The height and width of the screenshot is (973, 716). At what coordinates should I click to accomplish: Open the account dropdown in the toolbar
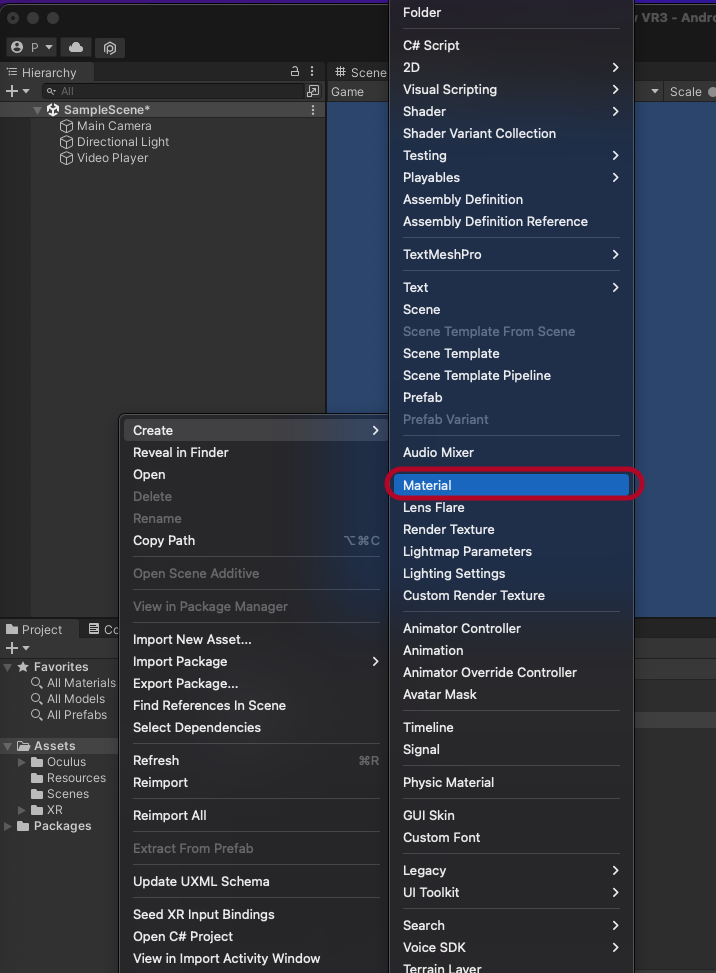coord(32,47)
